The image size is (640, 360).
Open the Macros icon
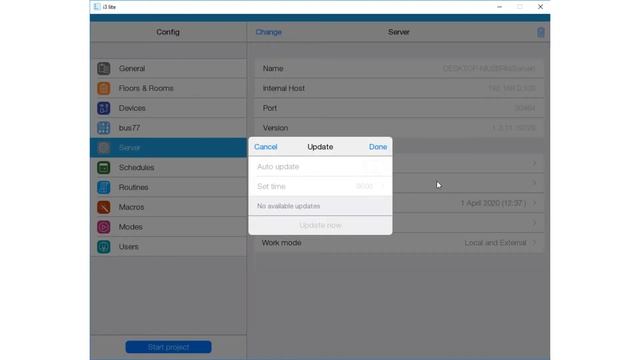click(104, 207)
